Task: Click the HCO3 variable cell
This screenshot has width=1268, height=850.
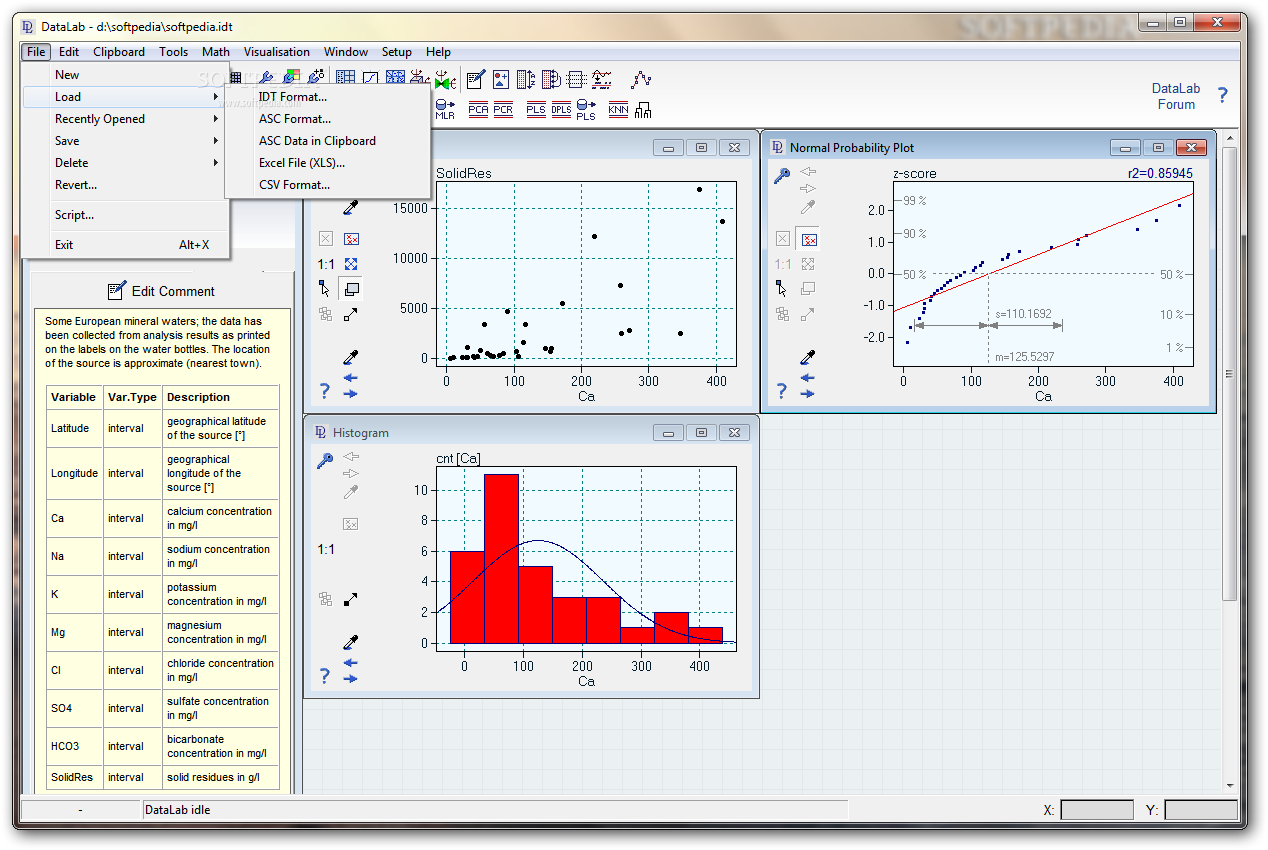Action: (x=75, y=746)
